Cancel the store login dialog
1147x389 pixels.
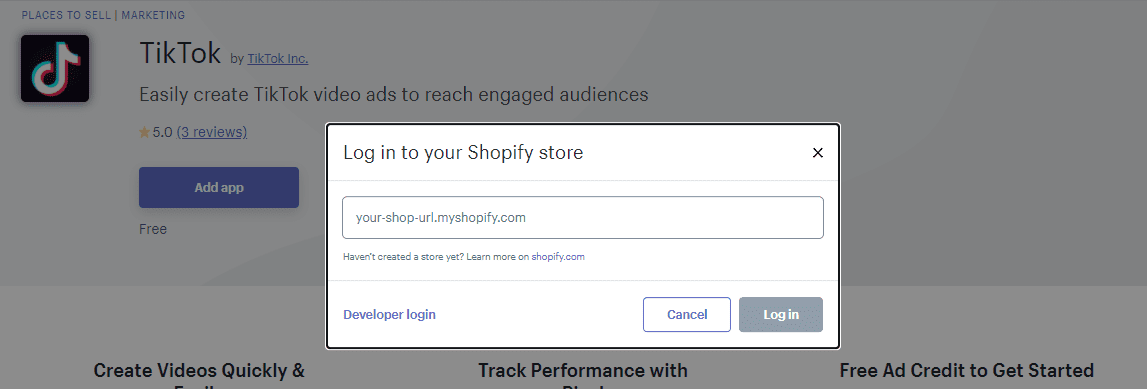[x=687, y=314]
